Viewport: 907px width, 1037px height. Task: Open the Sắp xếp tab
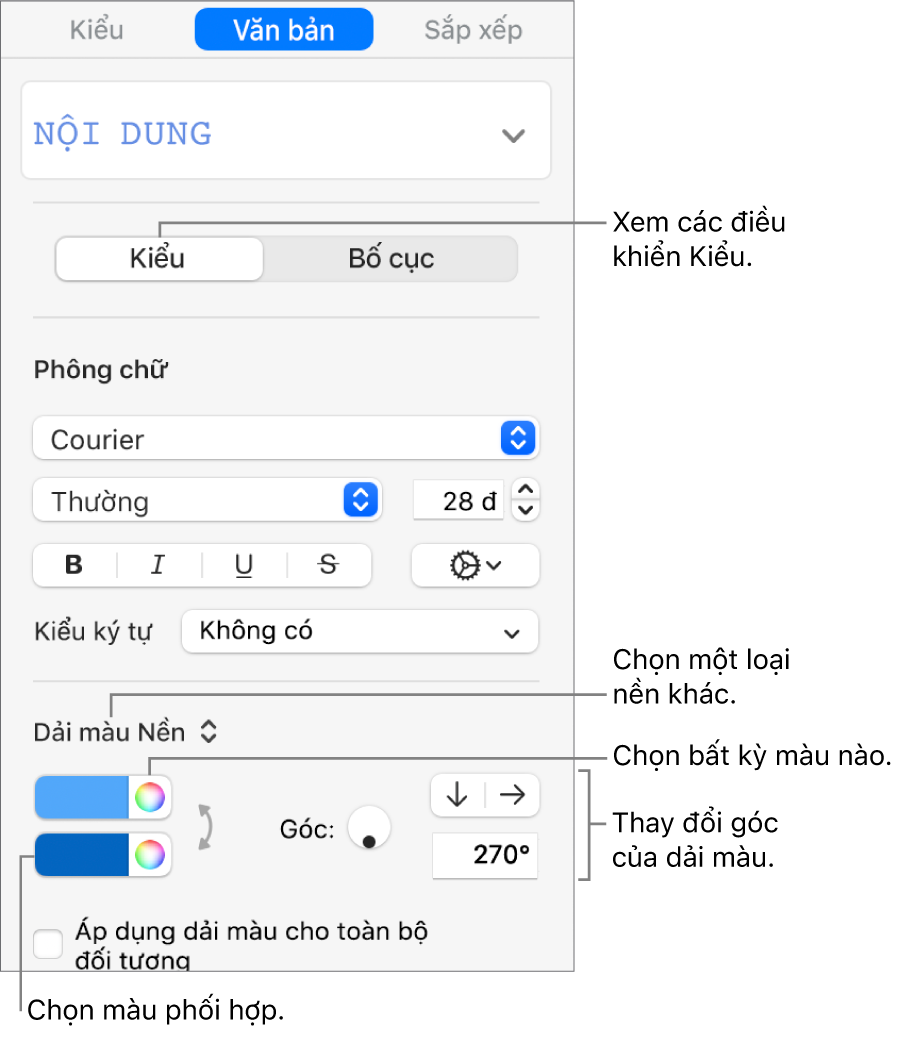click(x=473, y=30)
